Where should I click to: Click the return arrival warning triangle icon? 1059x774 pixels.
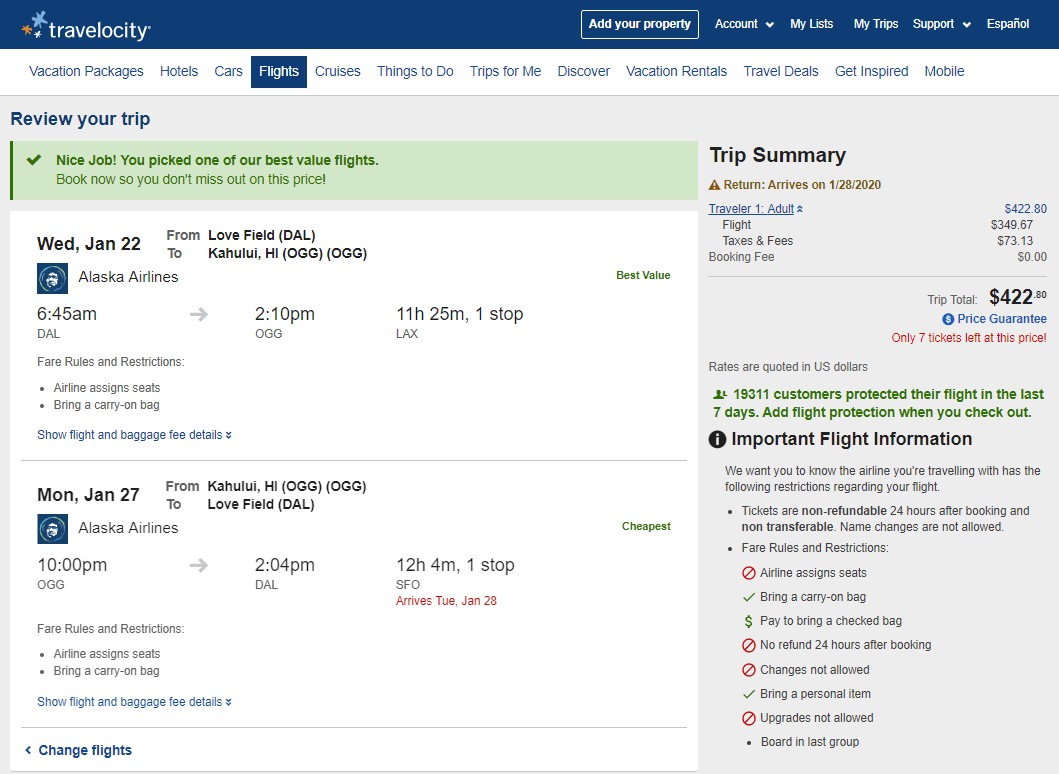pos(714,184)
